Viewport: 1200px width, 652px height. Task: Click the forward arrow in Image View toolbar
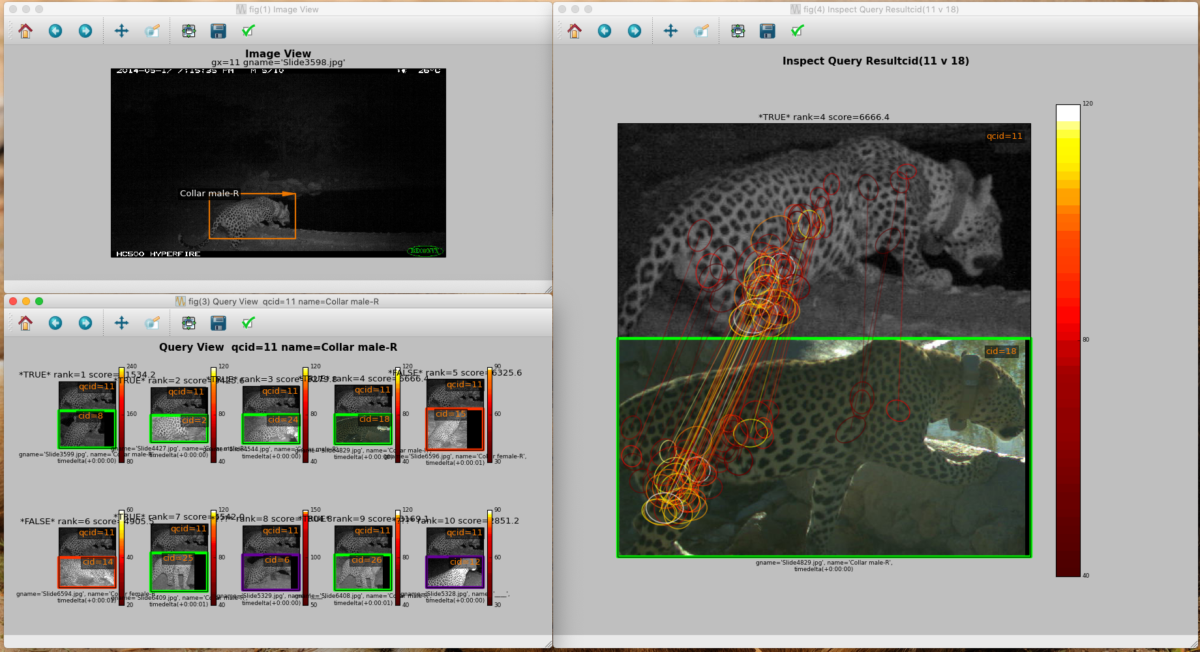[x=85, y=30]
